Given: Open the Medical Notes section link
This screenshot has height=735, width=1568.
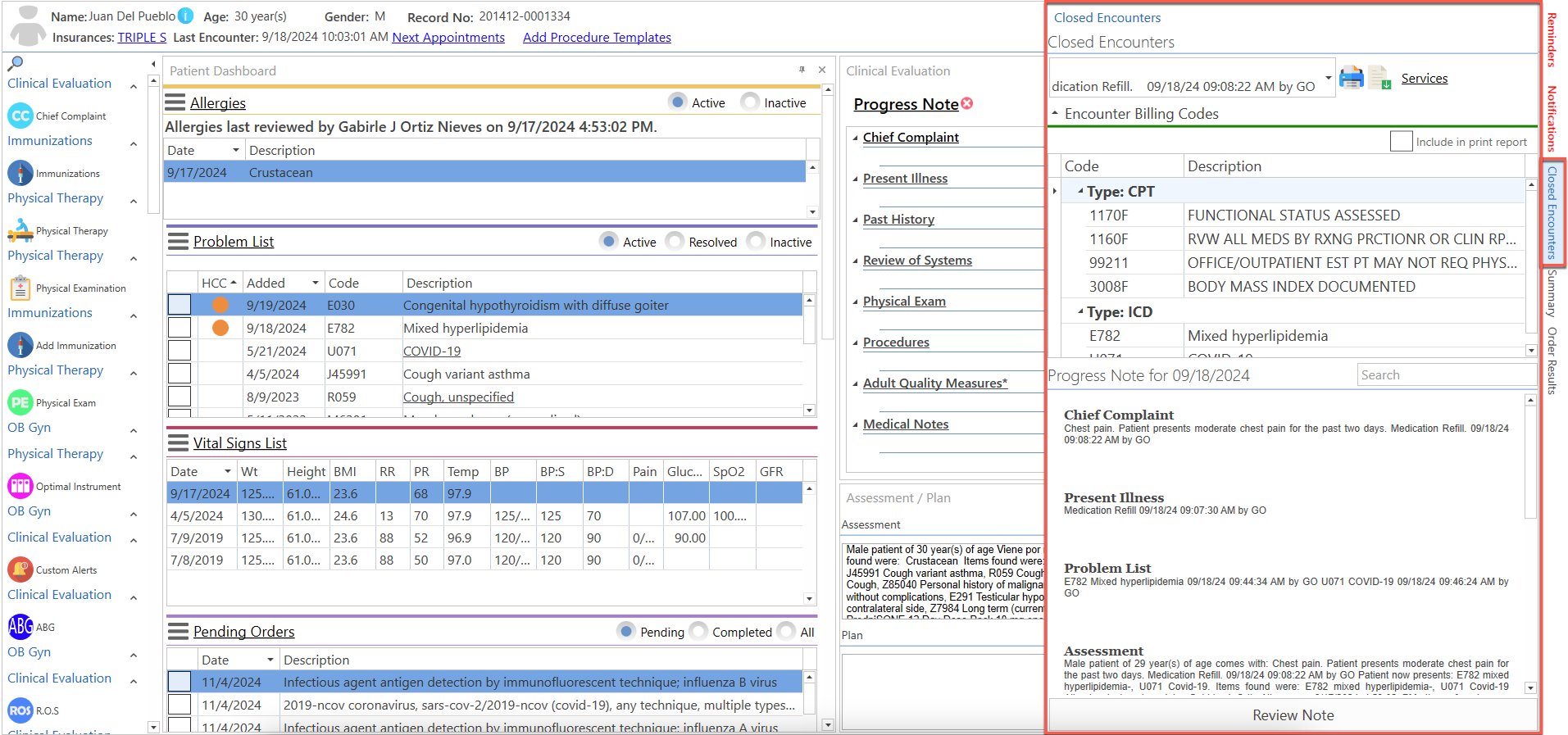Looking at the screenshot, I should pos(906,424).
